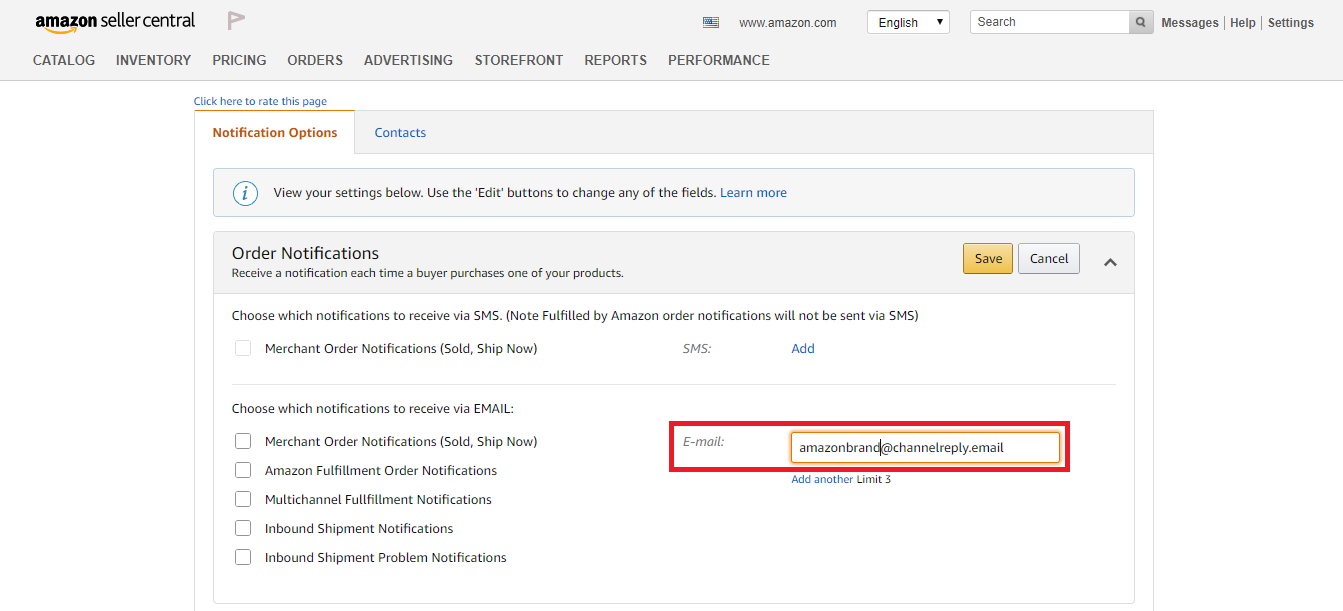Click the blue info icon
Viewport: 1343px width, 611px height.
245,193
